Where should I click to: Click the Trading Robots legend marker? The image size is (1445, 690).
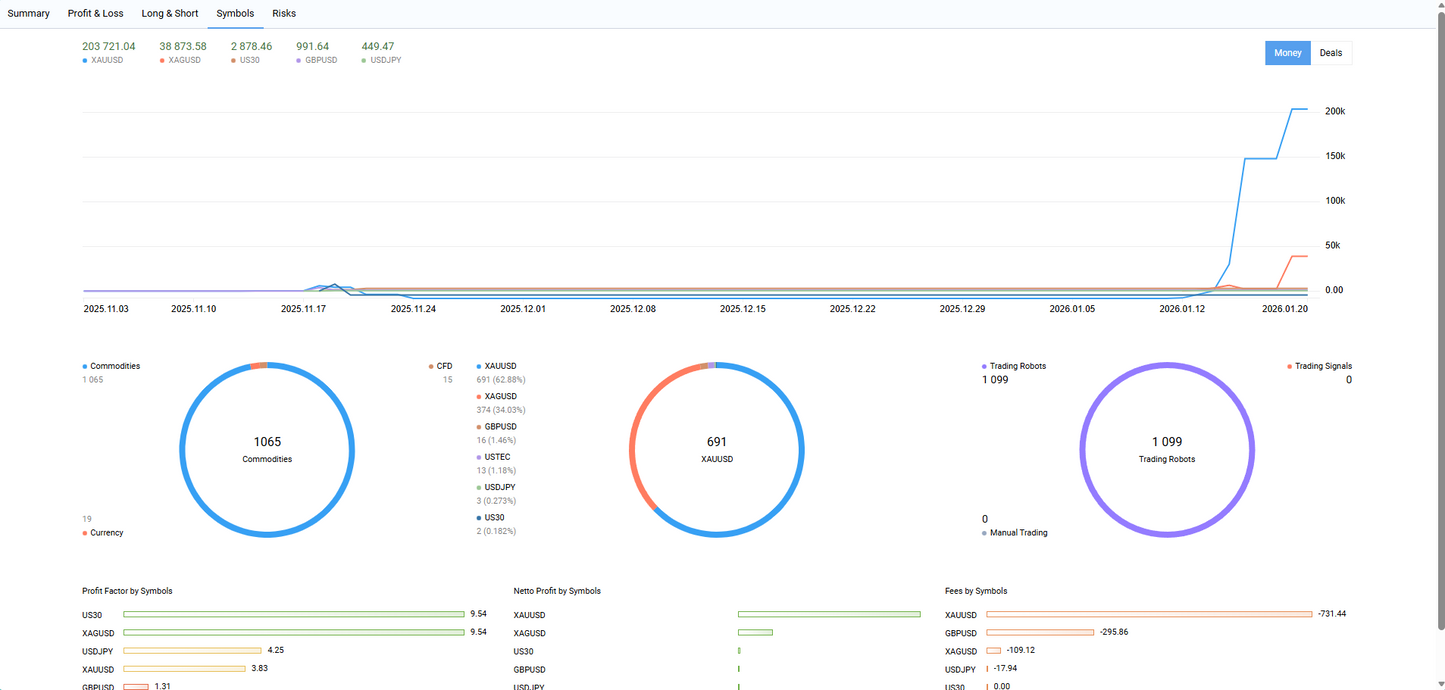[x=985, y=366]
